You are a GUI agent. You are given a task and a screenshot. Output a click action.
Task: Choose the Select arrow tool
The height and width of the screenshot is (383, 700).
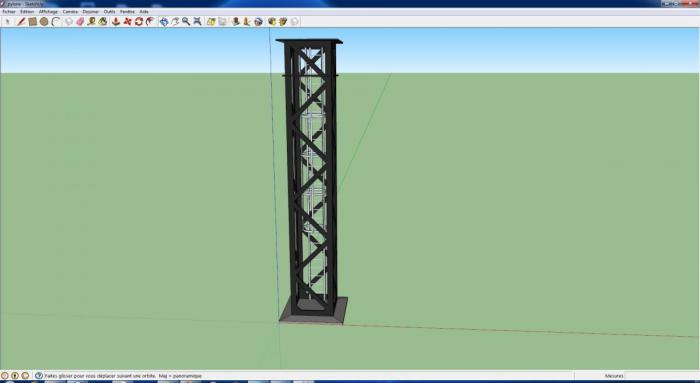(x=8, y=21)
